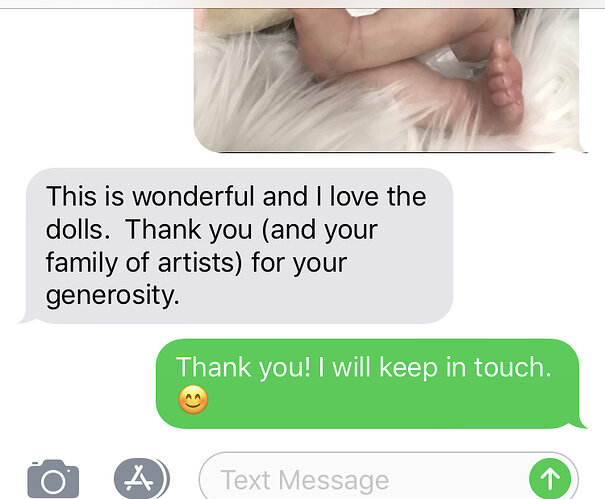
Task: Open the baby feet photo attachment
Action: click(390, 80)
